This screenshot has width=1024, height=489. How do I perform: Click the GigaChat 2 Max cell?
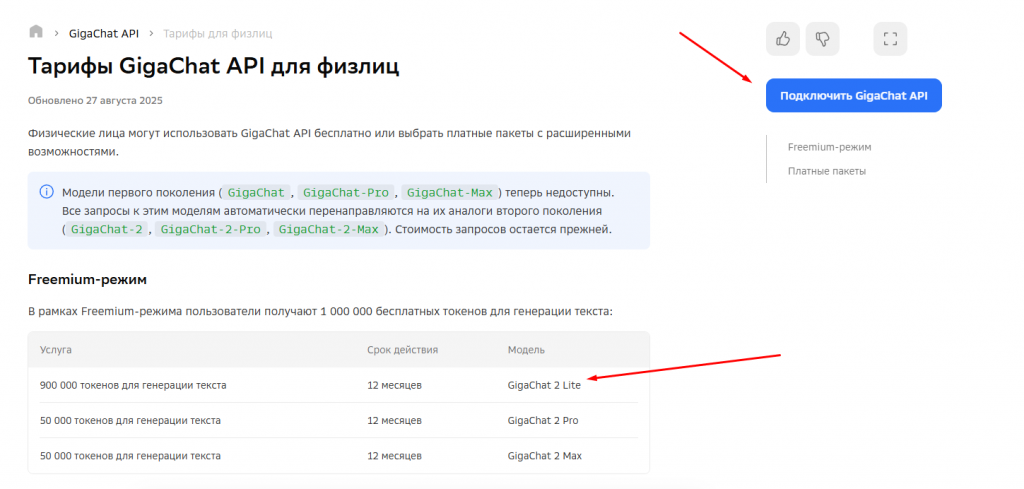pos(545,456)
